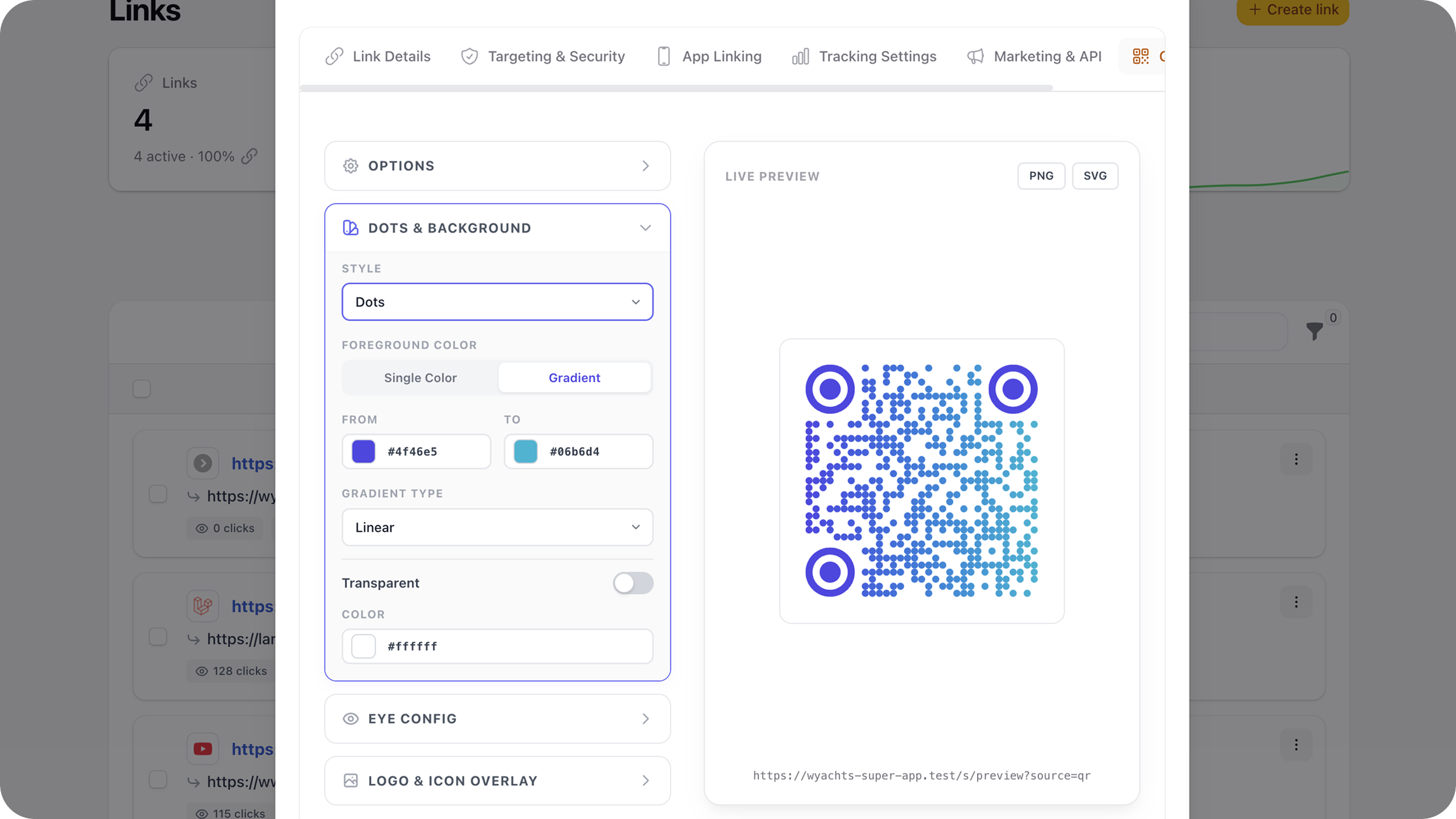Check the 128 clicks link row checkbox
1456x819 pixels.
(x=158, y=636)
